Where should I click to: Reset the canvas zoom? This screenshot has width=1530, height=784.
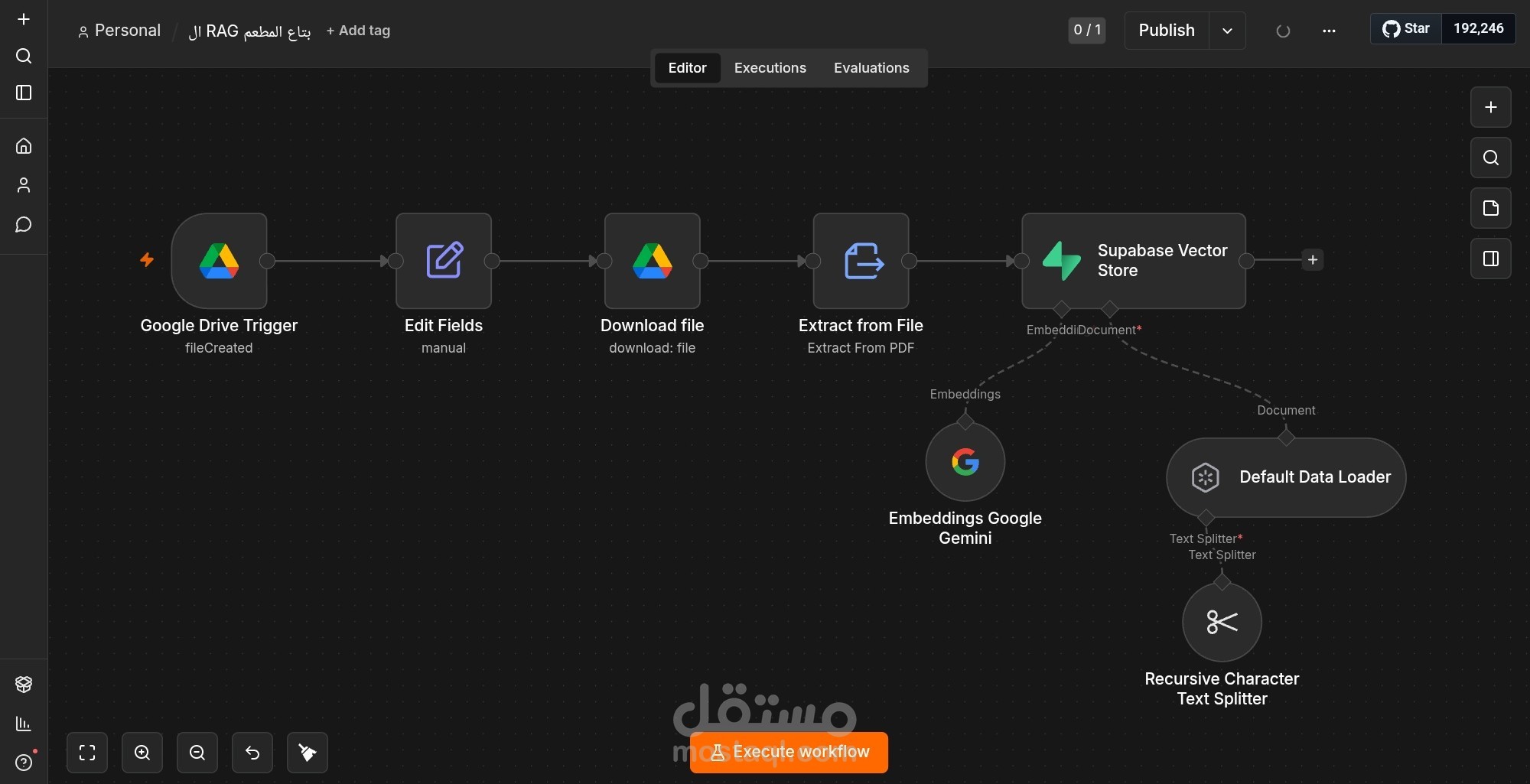[x=252, y=753]
